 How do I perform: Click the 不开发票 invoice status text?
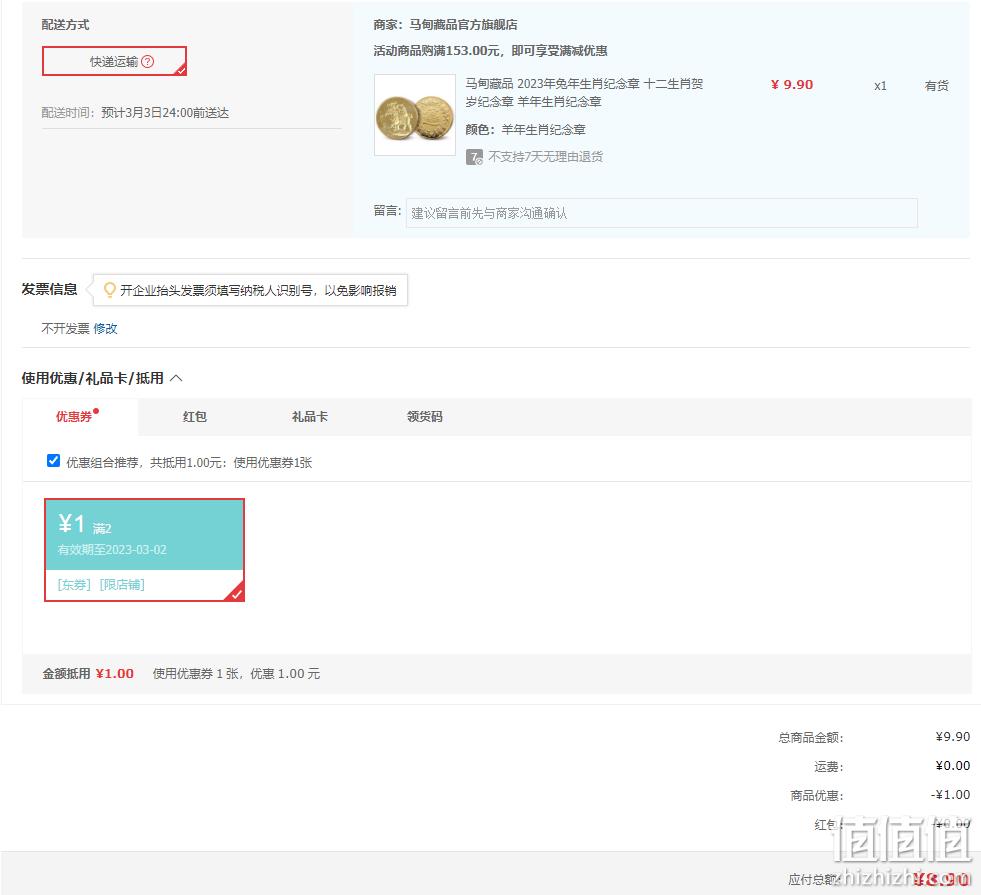pos(65,328)
